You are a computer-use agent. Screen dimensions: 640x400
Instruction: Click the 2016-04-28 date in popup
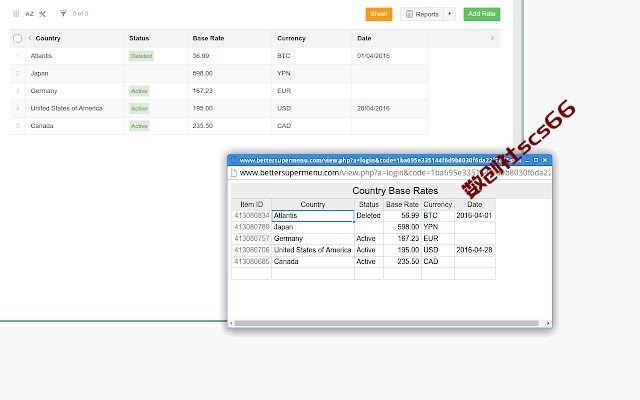[474, 250]
